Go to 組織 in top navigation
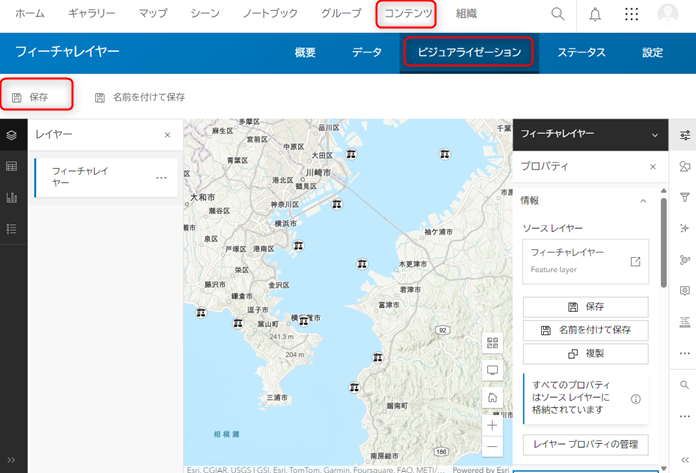Image resolution: width=696 pixels, height=473 pixels. click(x=466, y=14)
